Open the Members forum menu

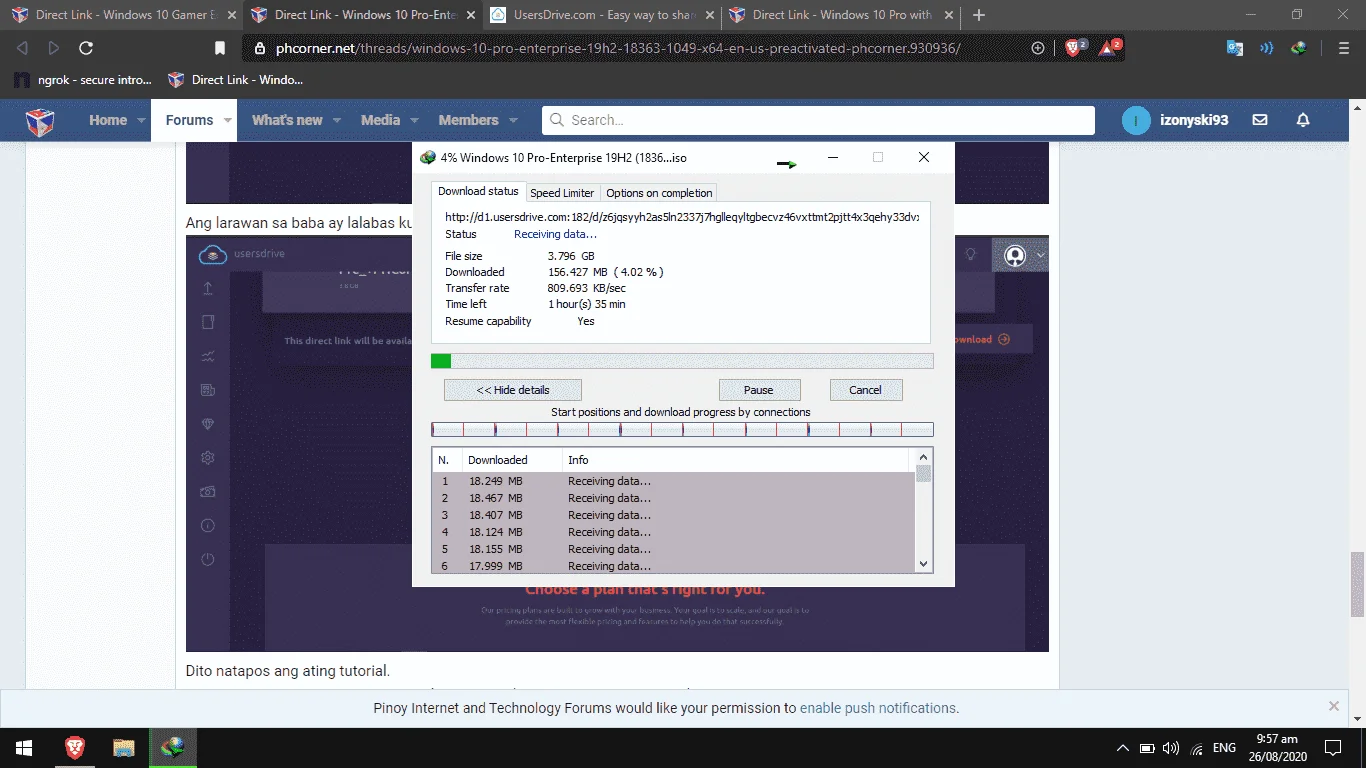468,120
